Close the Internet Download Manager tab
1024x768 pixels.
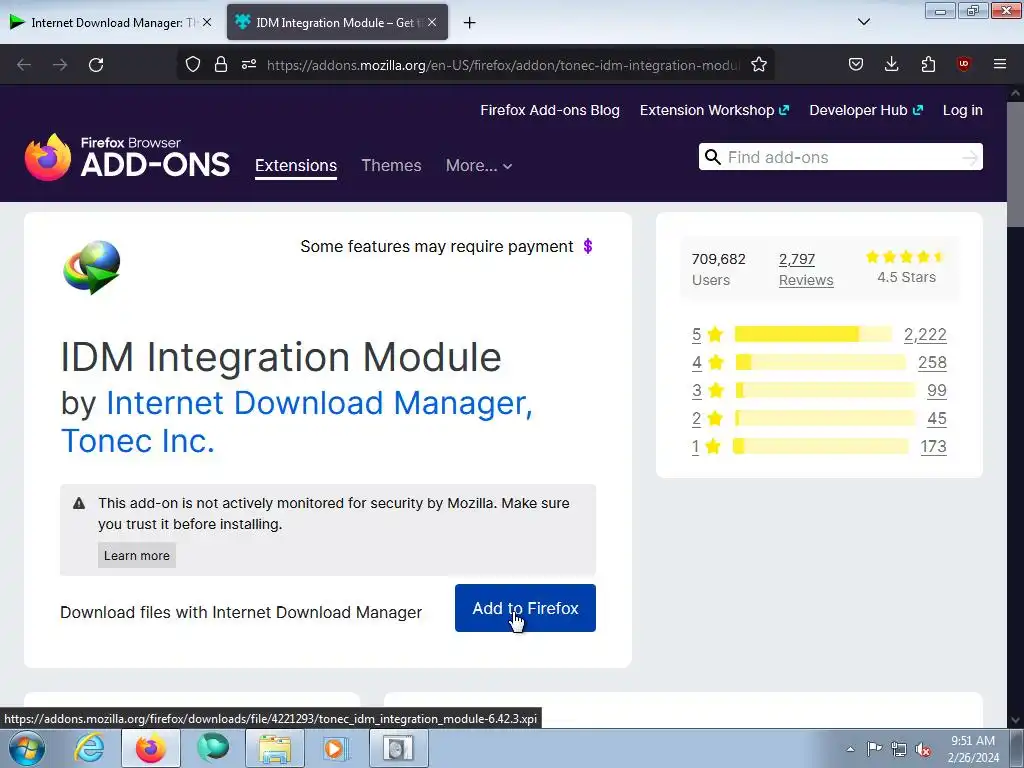pos(206,22)
